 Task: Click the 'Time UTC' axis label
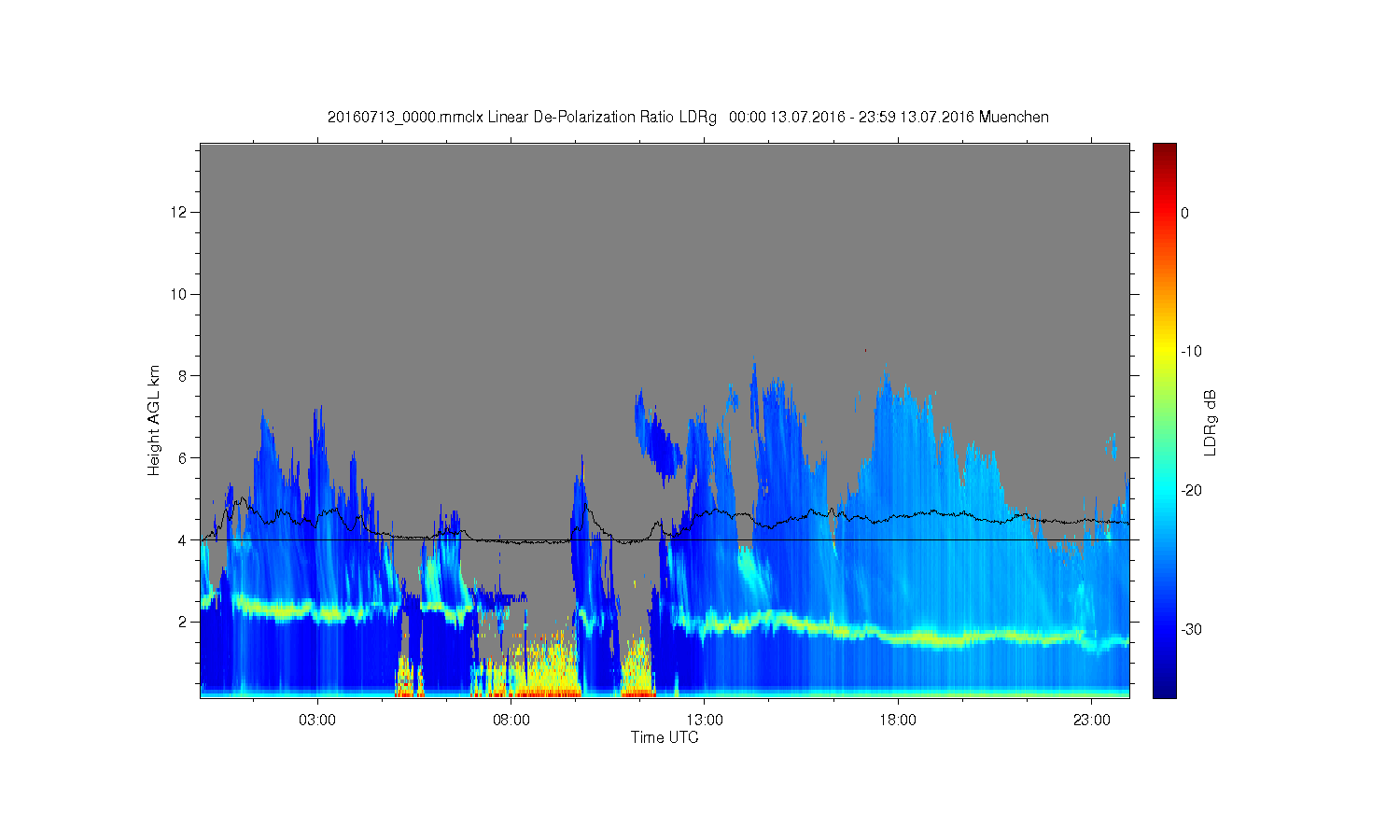pyautogui.click(x=665, y=737)
